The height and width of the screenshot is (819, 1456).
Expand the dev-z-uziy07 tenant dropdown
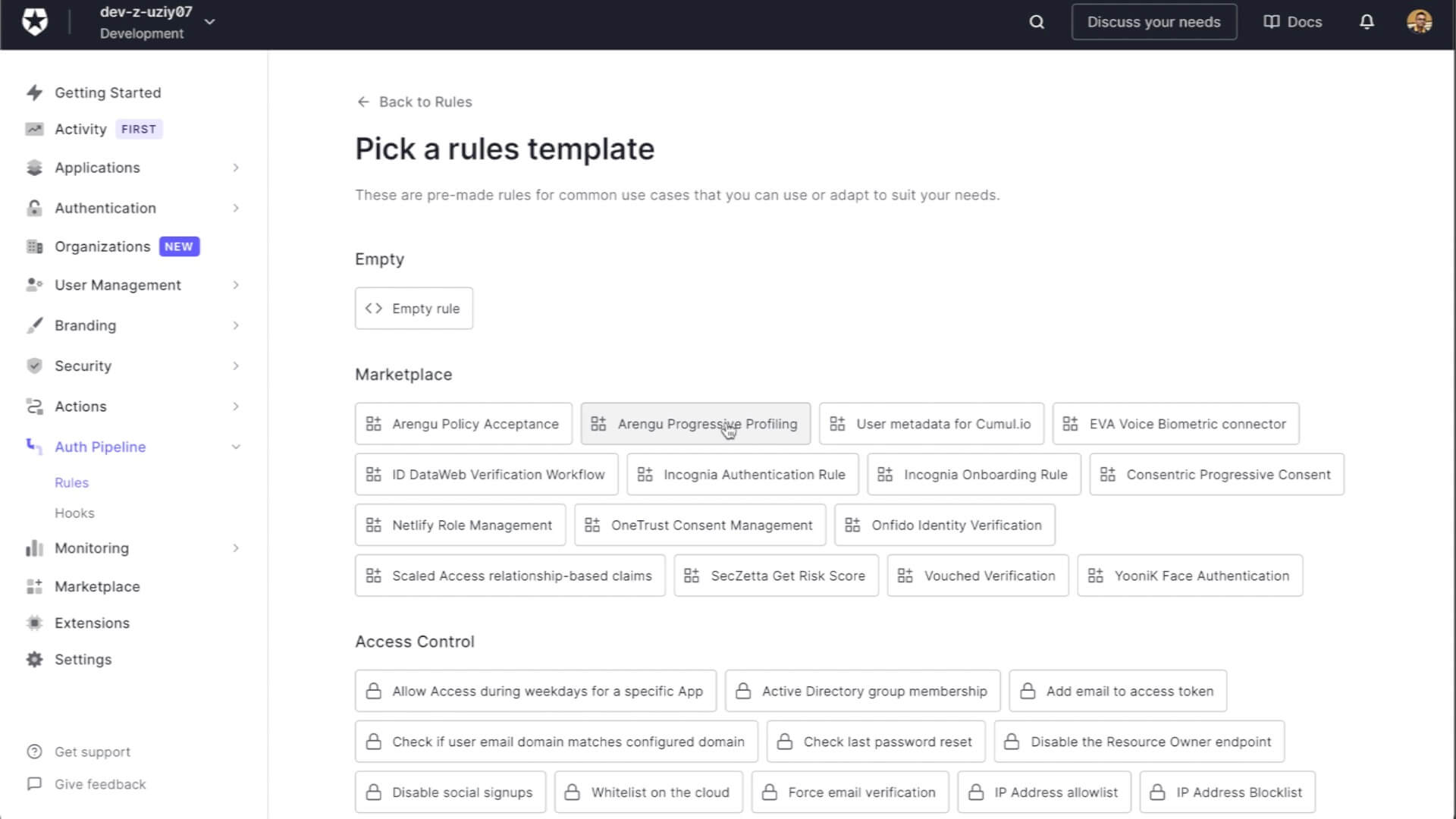click(209, 21)
